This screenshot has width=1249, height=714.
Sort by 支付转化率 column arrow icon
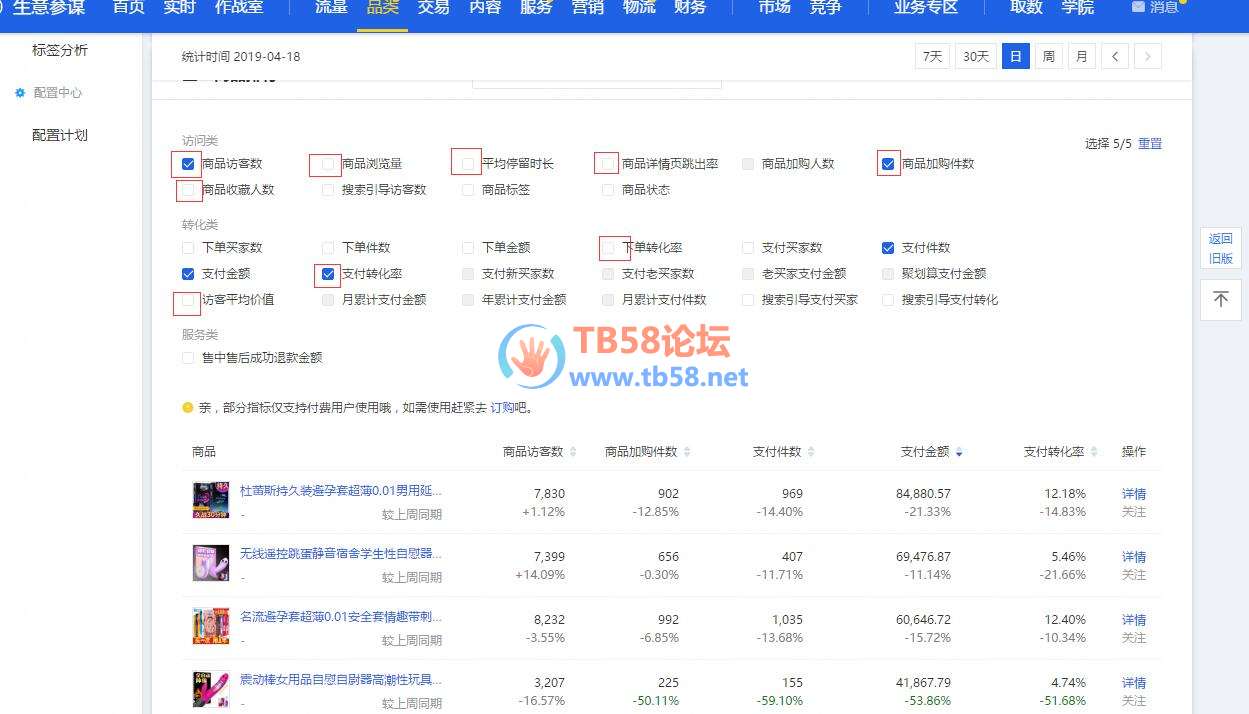(1093, 453)
